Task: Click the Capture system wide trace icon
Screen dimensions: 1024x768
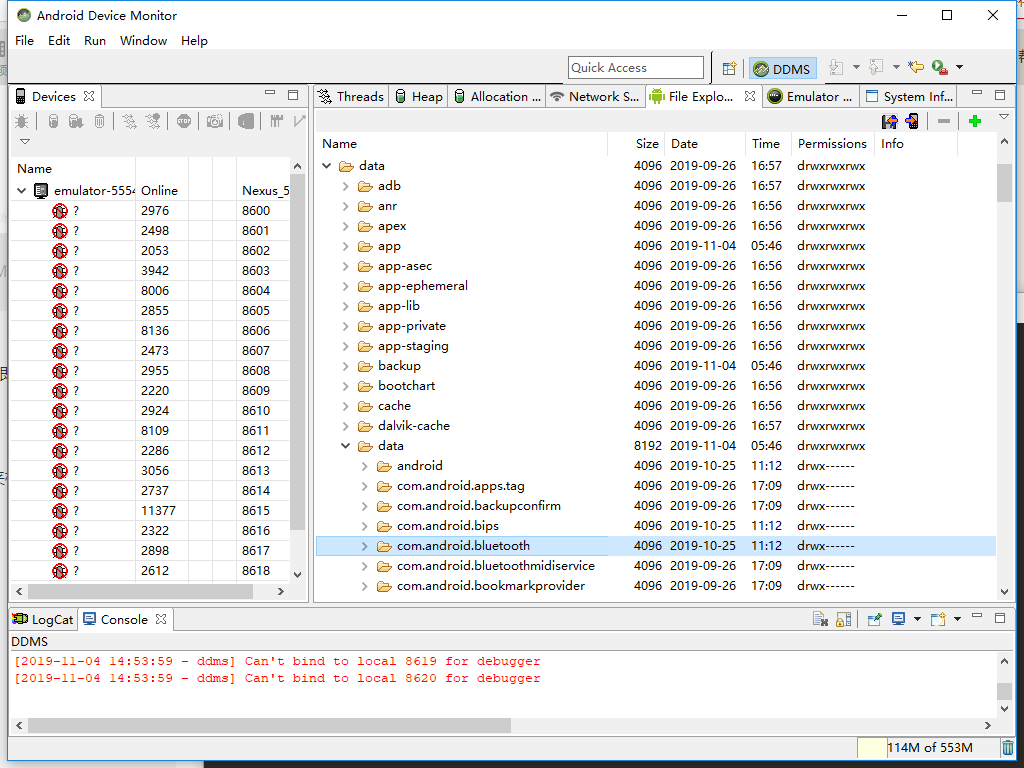Action: tap(276, 121)
